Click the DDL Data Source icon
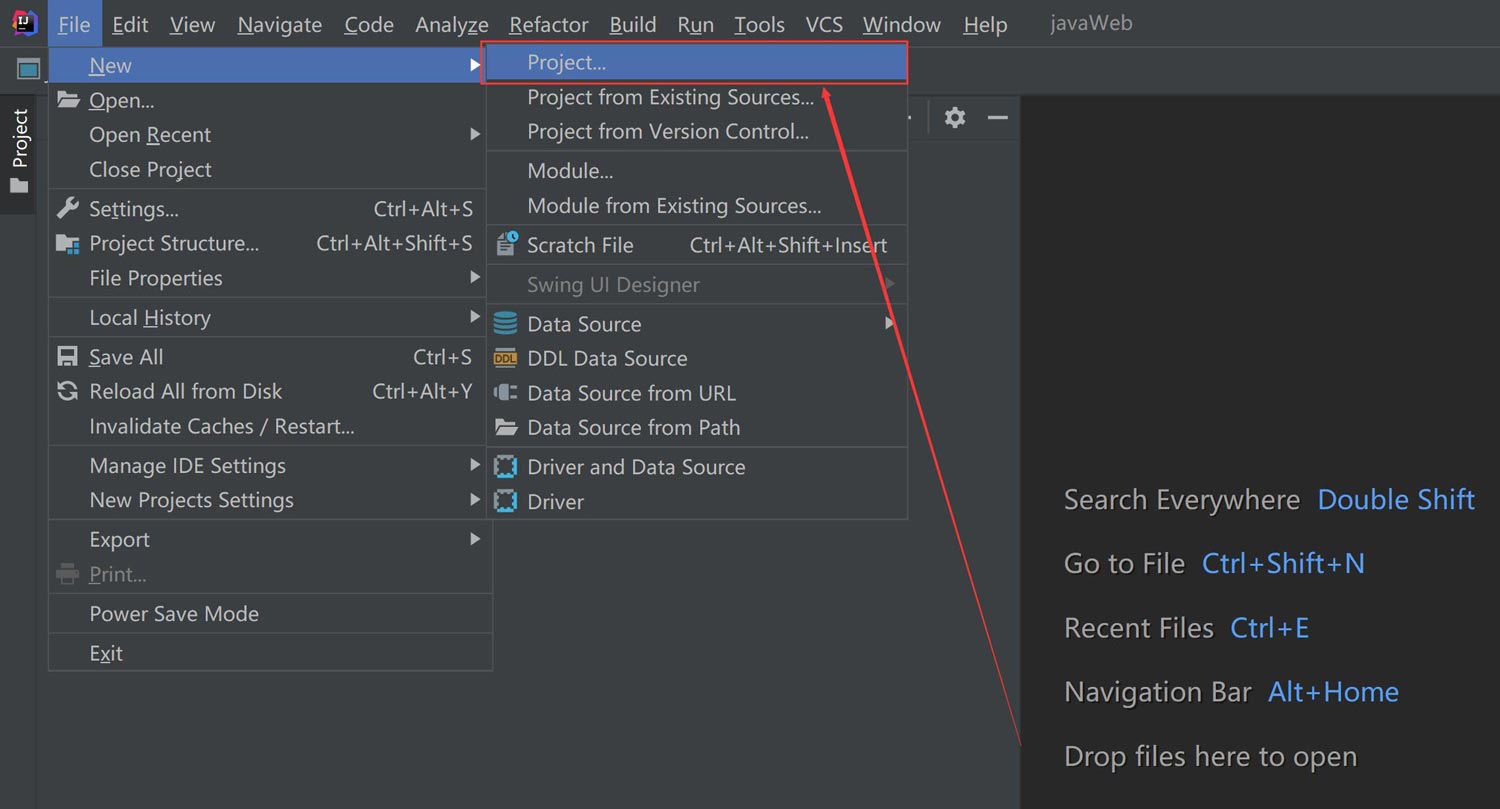 [506, 358]
